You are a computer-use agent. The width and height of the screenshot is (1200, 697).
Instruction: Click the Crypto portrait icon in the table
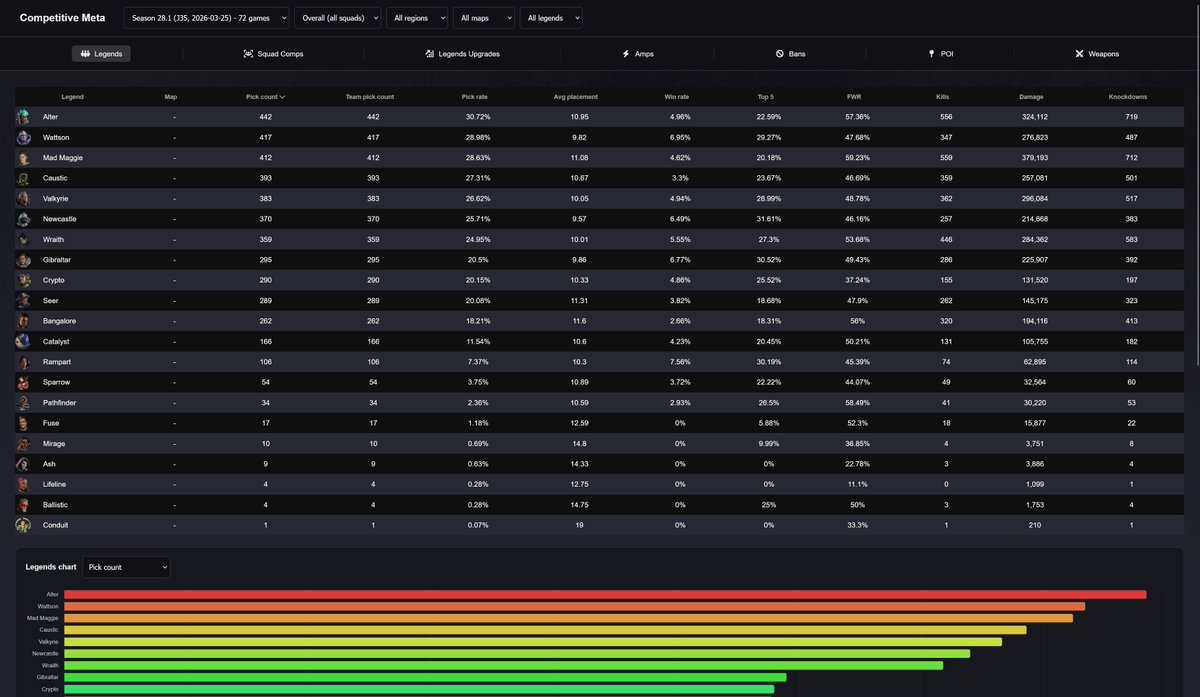[x=23, y=280]
